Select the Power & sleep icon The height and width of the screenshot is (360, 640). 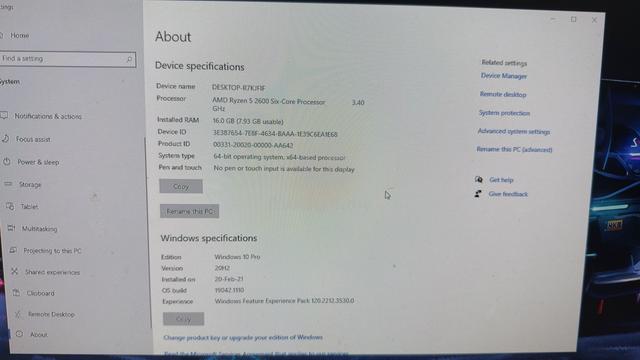tap(7, 162)
